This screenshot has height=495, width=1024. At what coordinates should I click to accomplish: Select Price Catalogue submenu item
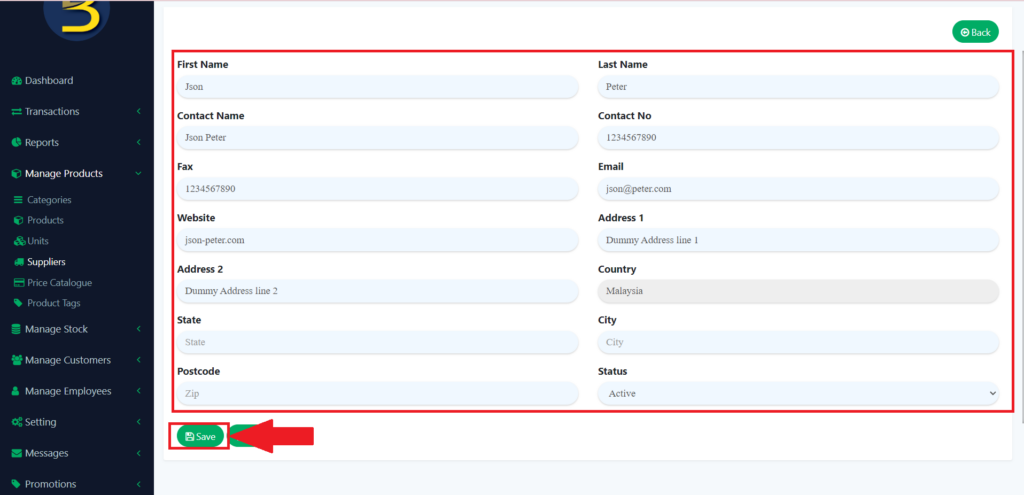[x=59, y=283]
